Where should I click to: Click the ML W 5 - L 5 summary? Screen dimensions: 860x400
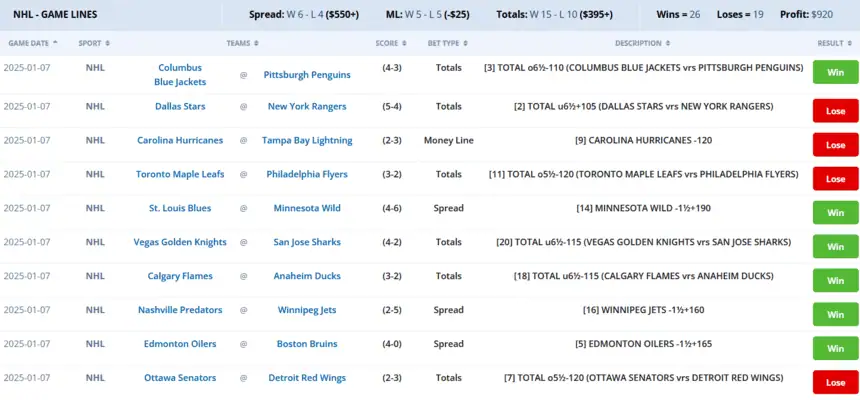(x=428, y=15)
